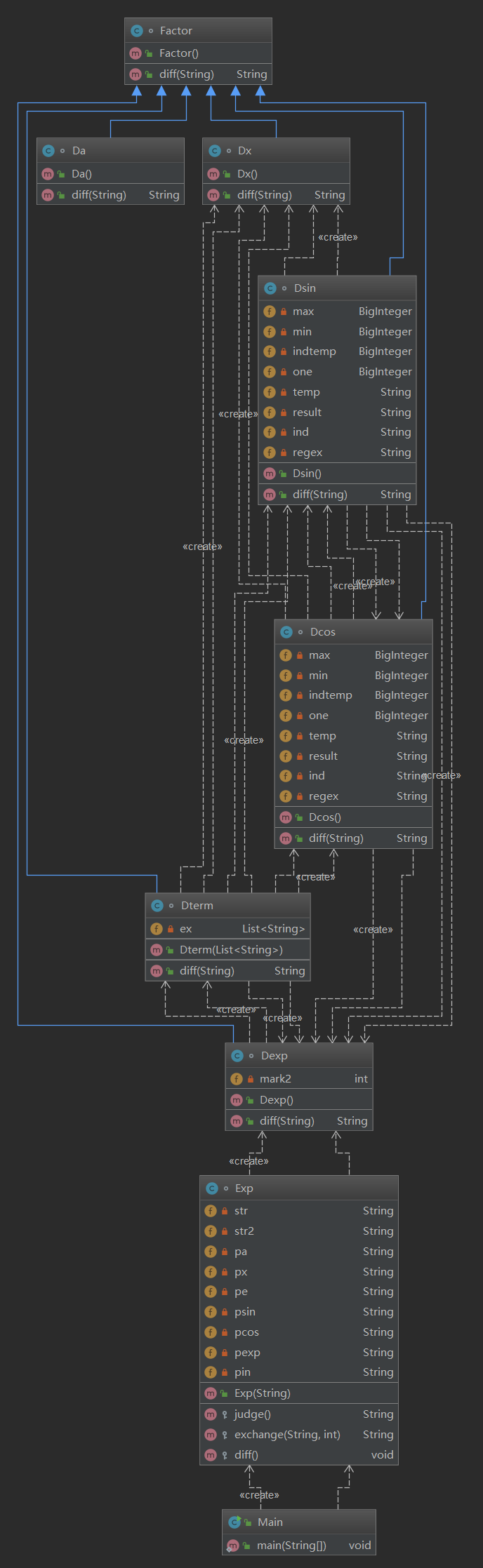The height and width of the screenshot is (1568, 483).
Task: Click the class icon beside Dsin
Action: coord(270,288)
